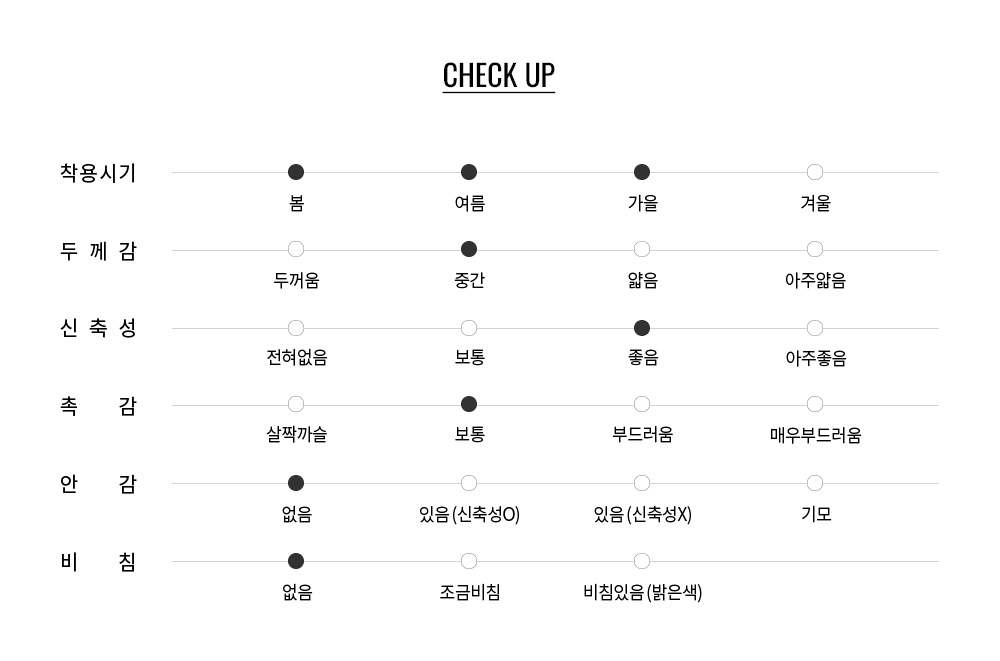Select the 겨울 season dot
The height and width of the screenshot is (661, 1000).
click(814, 172)
